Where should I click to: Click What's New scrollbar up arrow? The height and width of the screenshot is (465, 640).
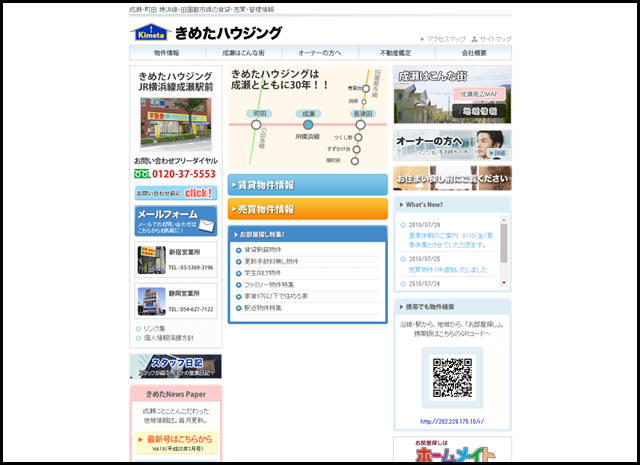point(504,220)
